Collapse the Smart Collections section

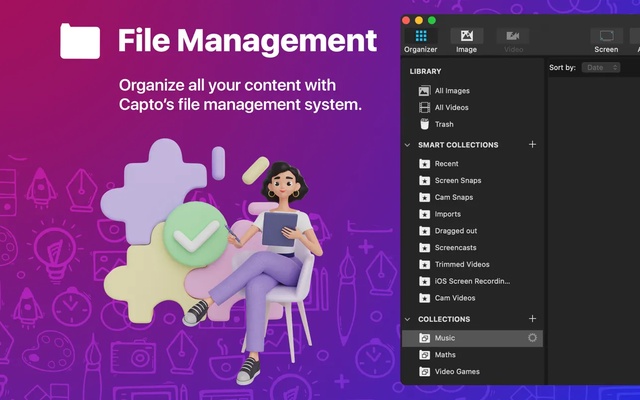point(407,145)
